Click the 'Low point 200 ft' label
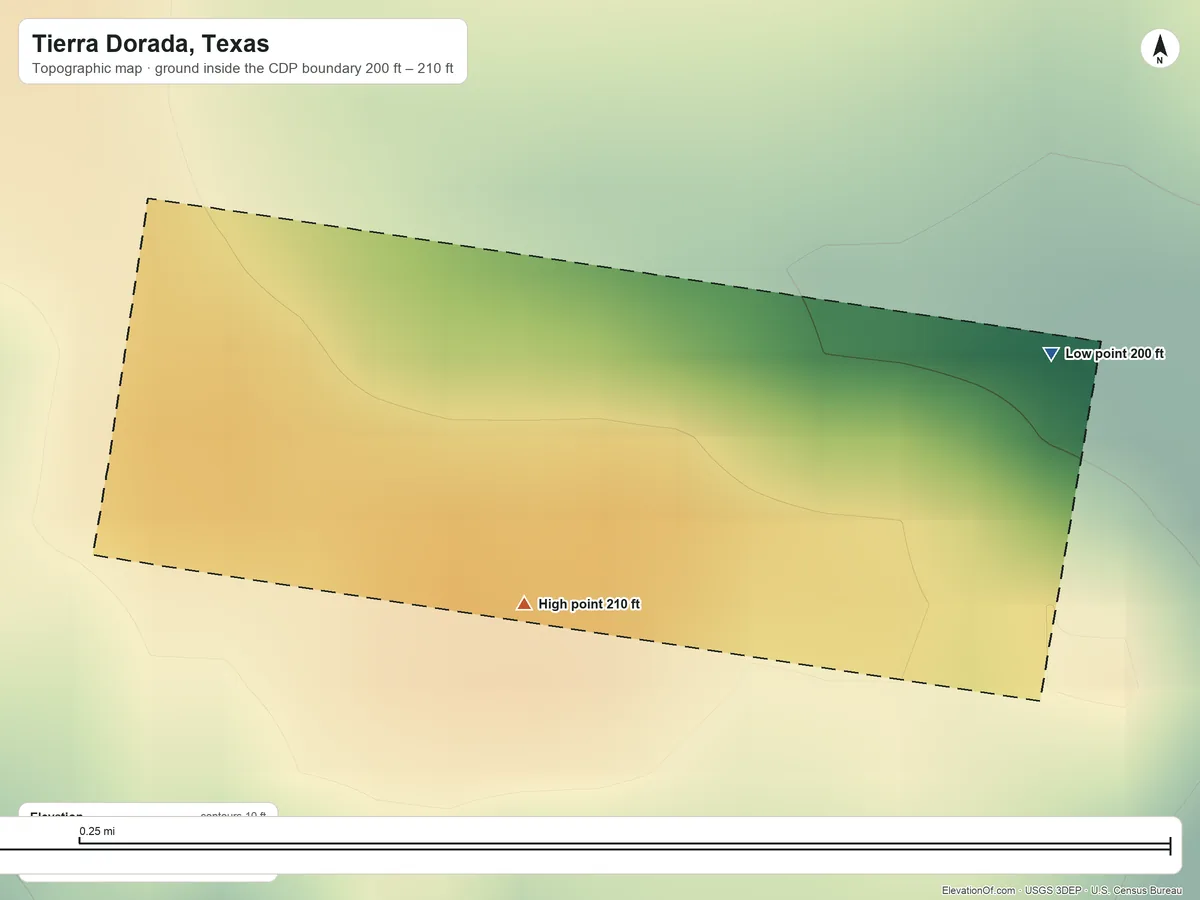This screenshot has height=900, width=1200. point(1115,354)
